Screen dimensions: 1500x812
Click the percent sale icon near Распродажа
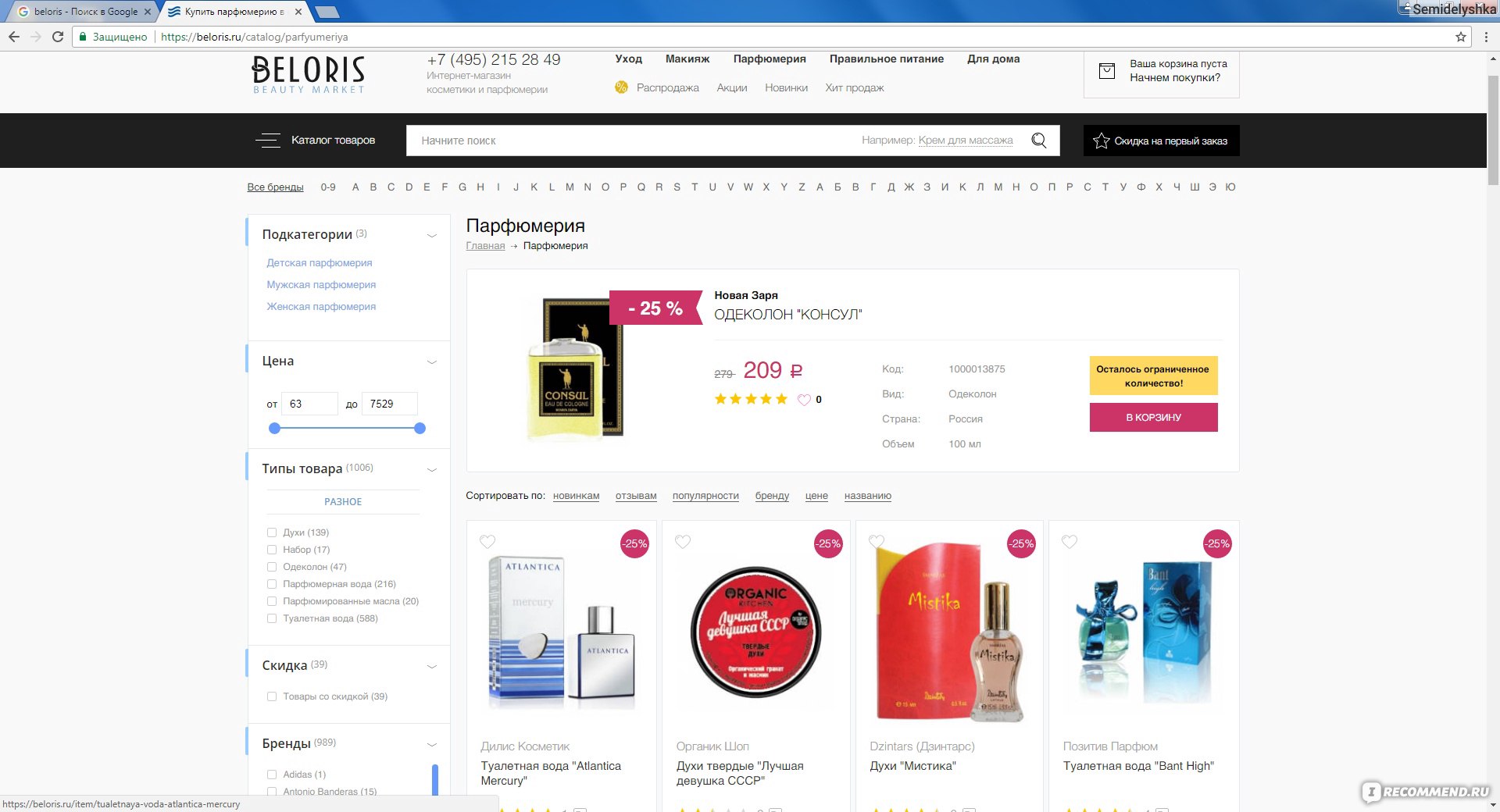(621, 87)
